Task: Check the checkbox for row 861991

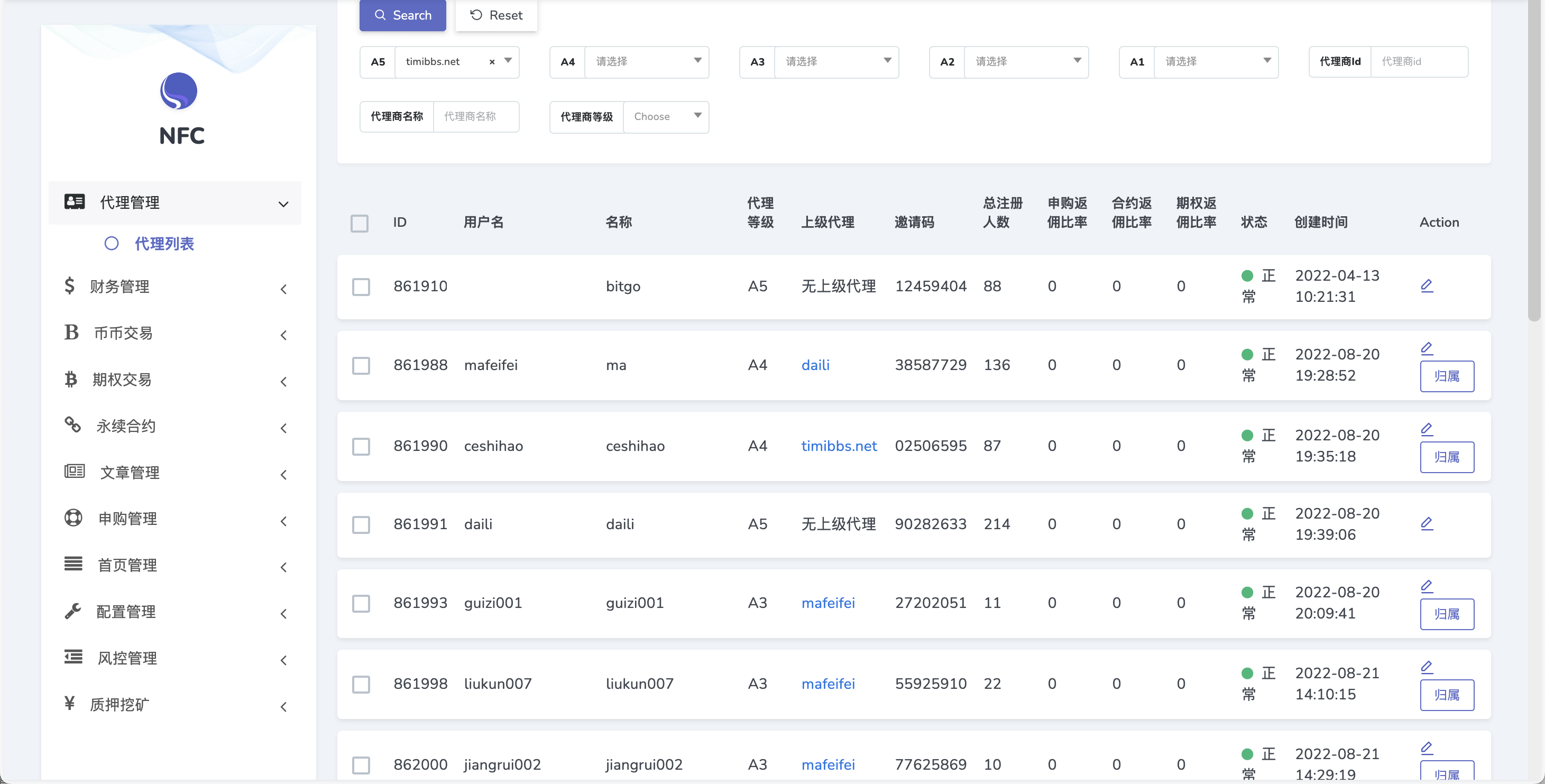Action: [361, 524]
